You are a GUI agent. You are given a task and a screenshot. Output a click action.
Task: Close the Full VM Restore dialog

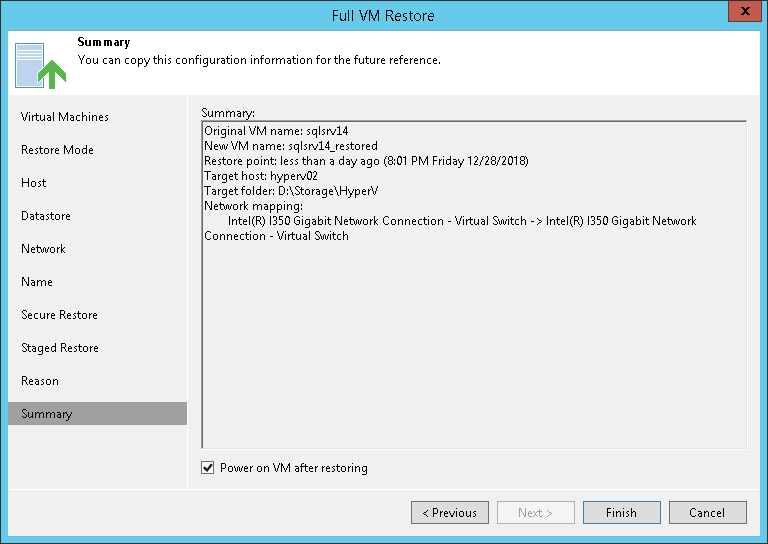pyautogui.click(x=742, y=15)
